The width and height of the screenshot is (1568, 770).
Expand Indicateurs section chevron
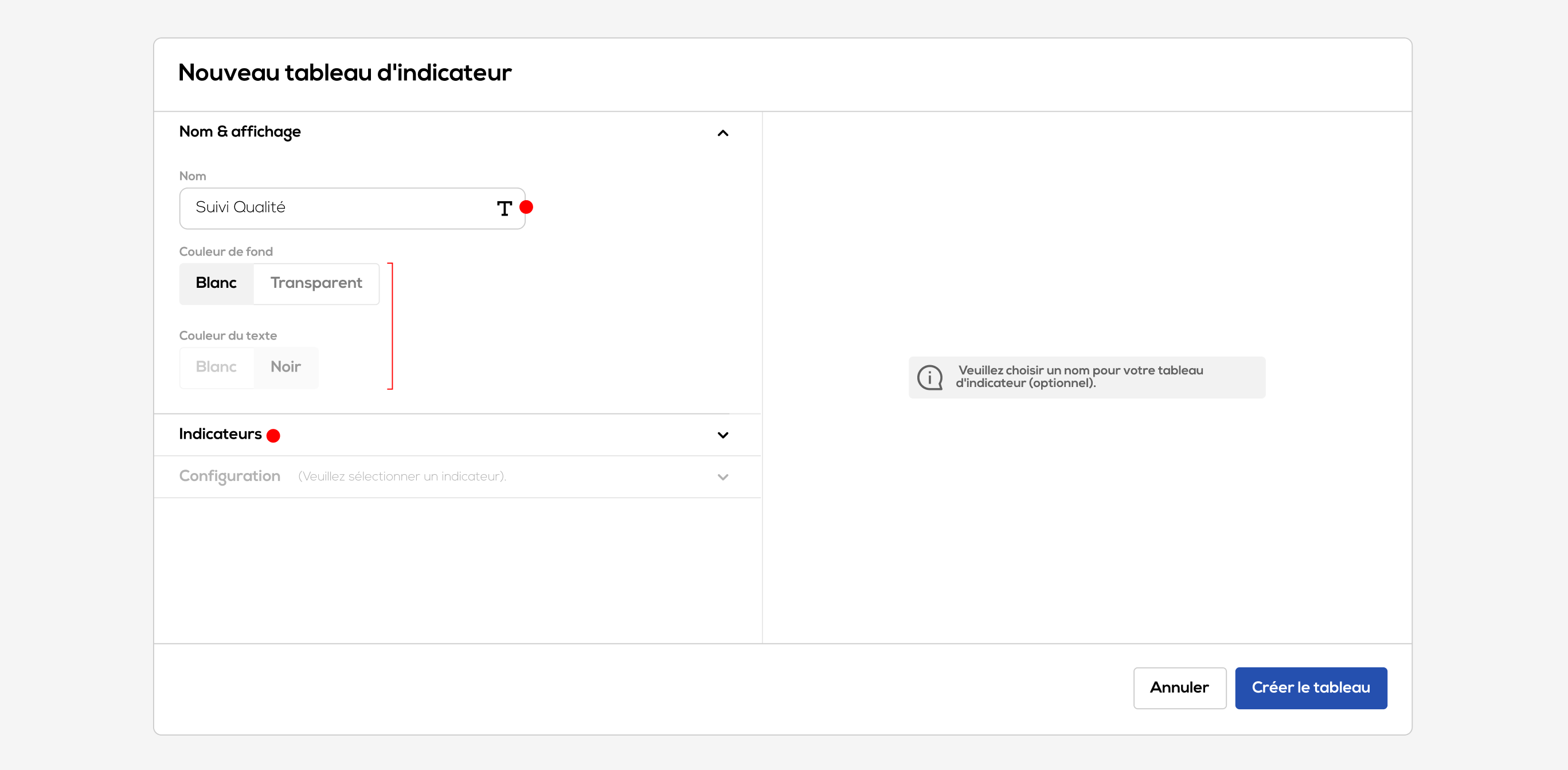722,435
